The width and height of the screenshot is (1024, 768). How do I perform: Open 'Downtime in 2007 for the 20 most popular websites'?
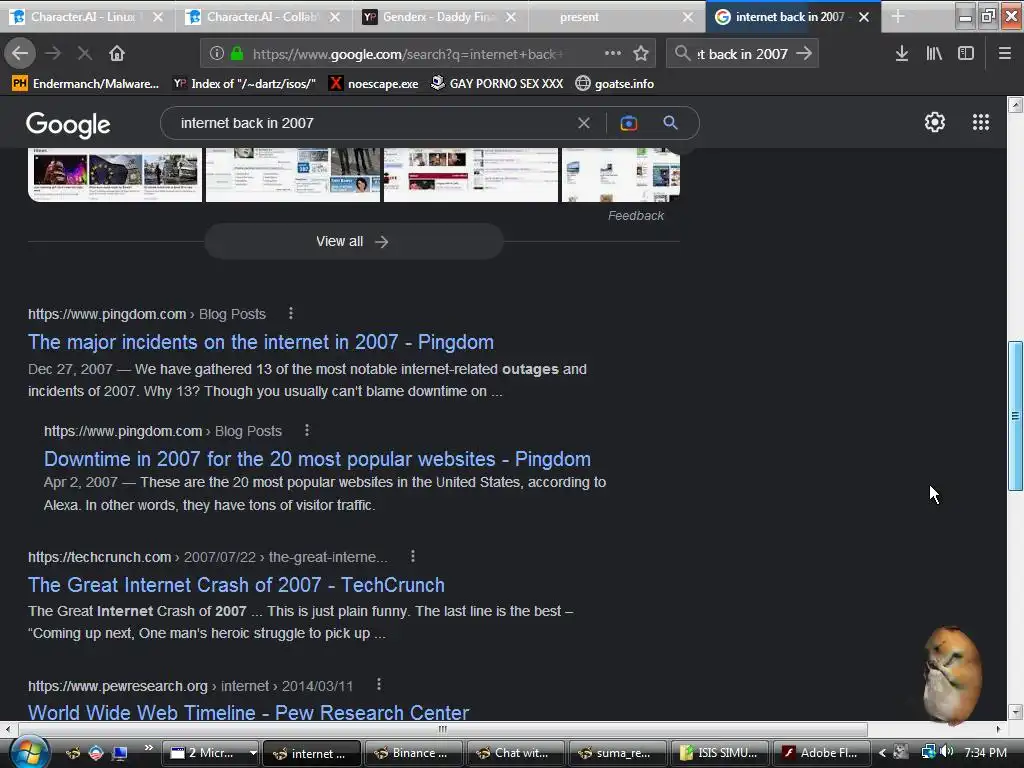point(317,458)
